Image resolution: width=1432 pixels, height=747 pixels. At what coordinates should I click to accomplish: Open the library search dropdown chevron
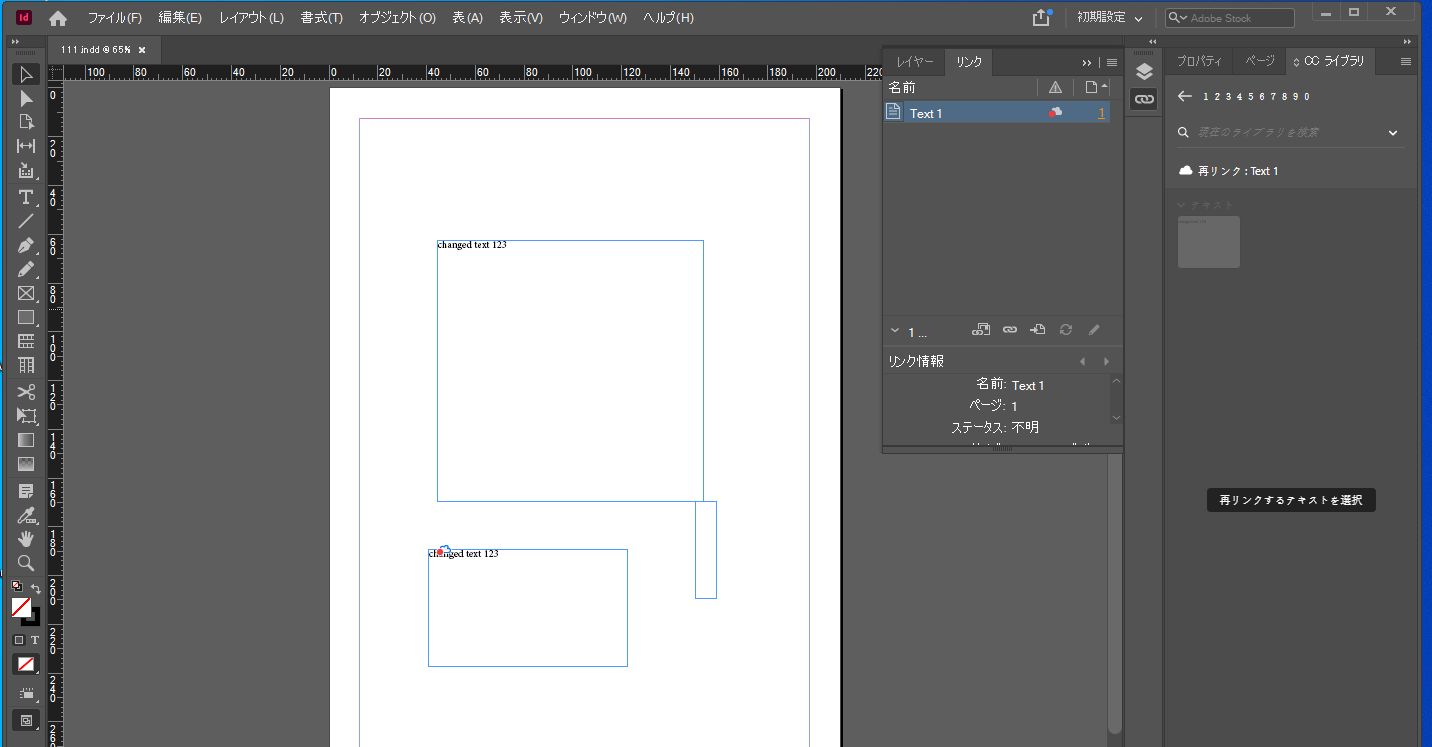(1392, 132)
